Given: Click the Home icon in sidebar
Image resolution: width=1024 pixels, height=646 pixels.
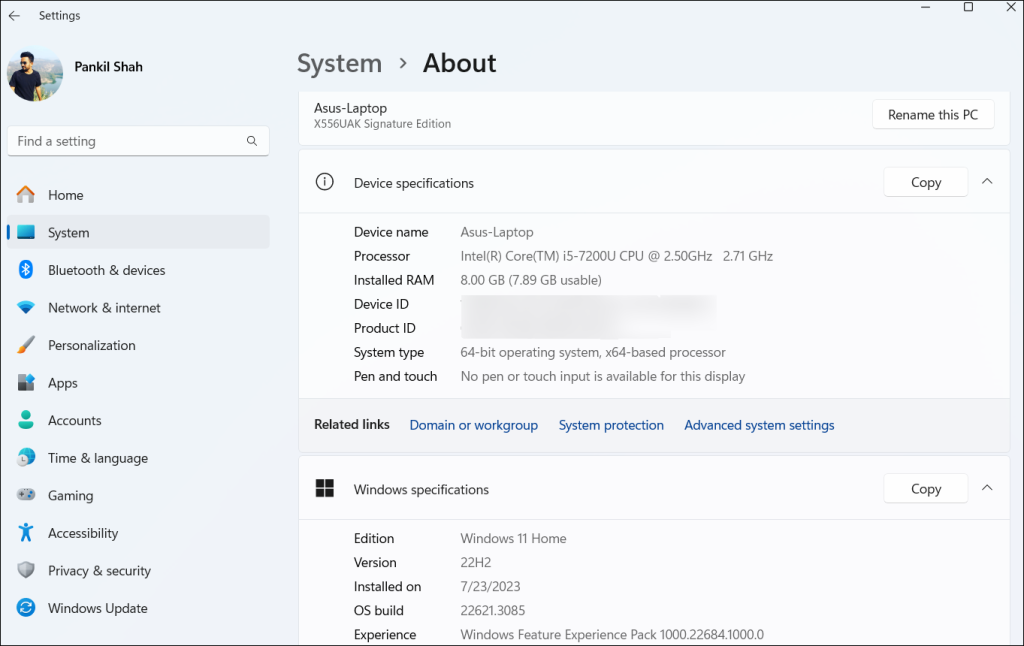Looking at the screenshot, I should 26,195.
